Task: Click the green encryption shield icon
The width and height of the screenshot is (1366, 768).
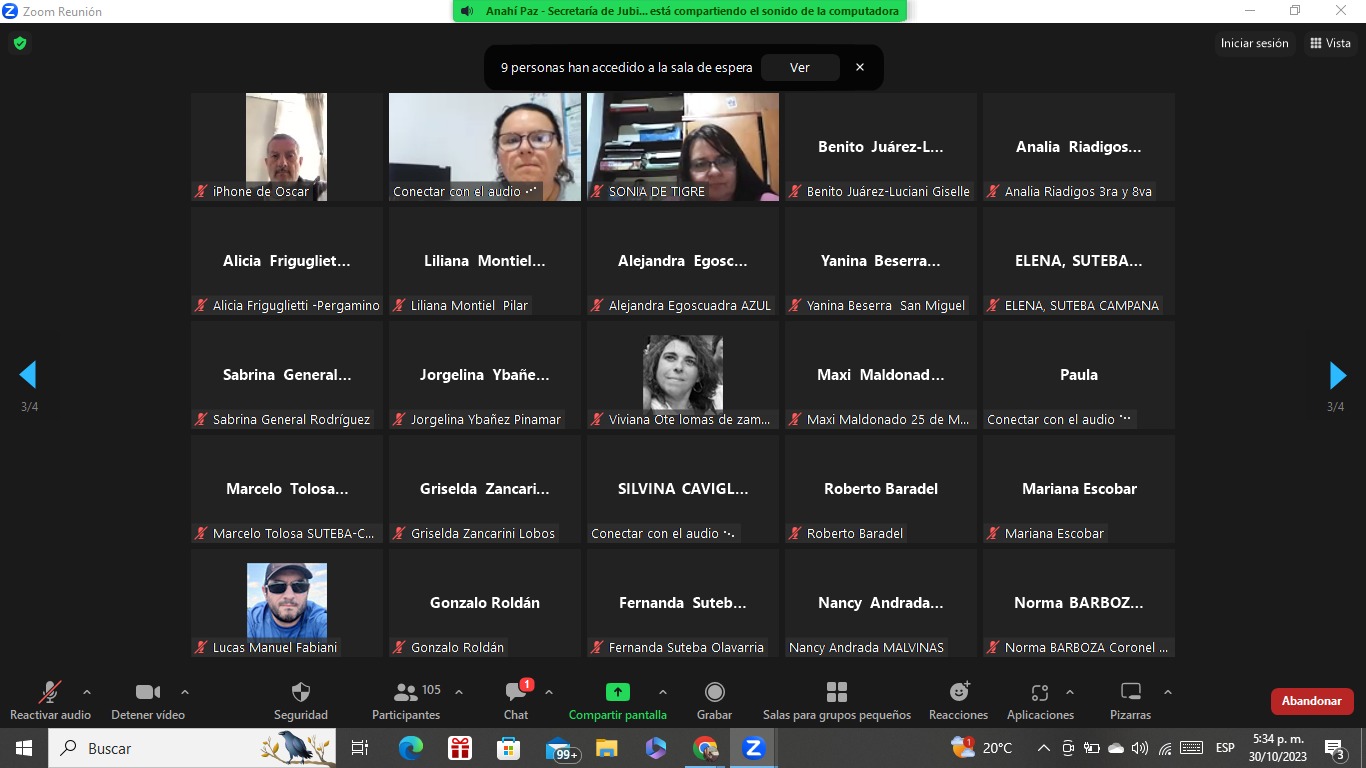Action: pyautogui.click(x=19, y=43)
